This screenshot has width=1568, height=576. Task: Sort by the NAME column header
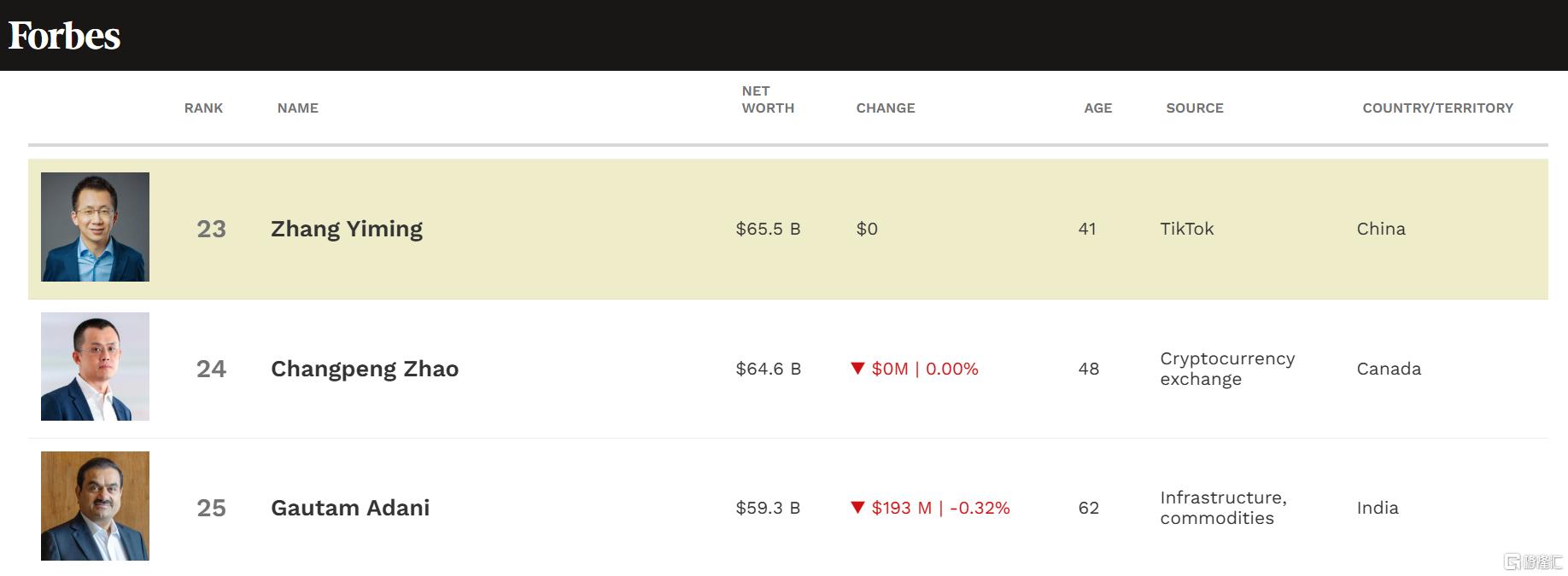tap(298, 108)
